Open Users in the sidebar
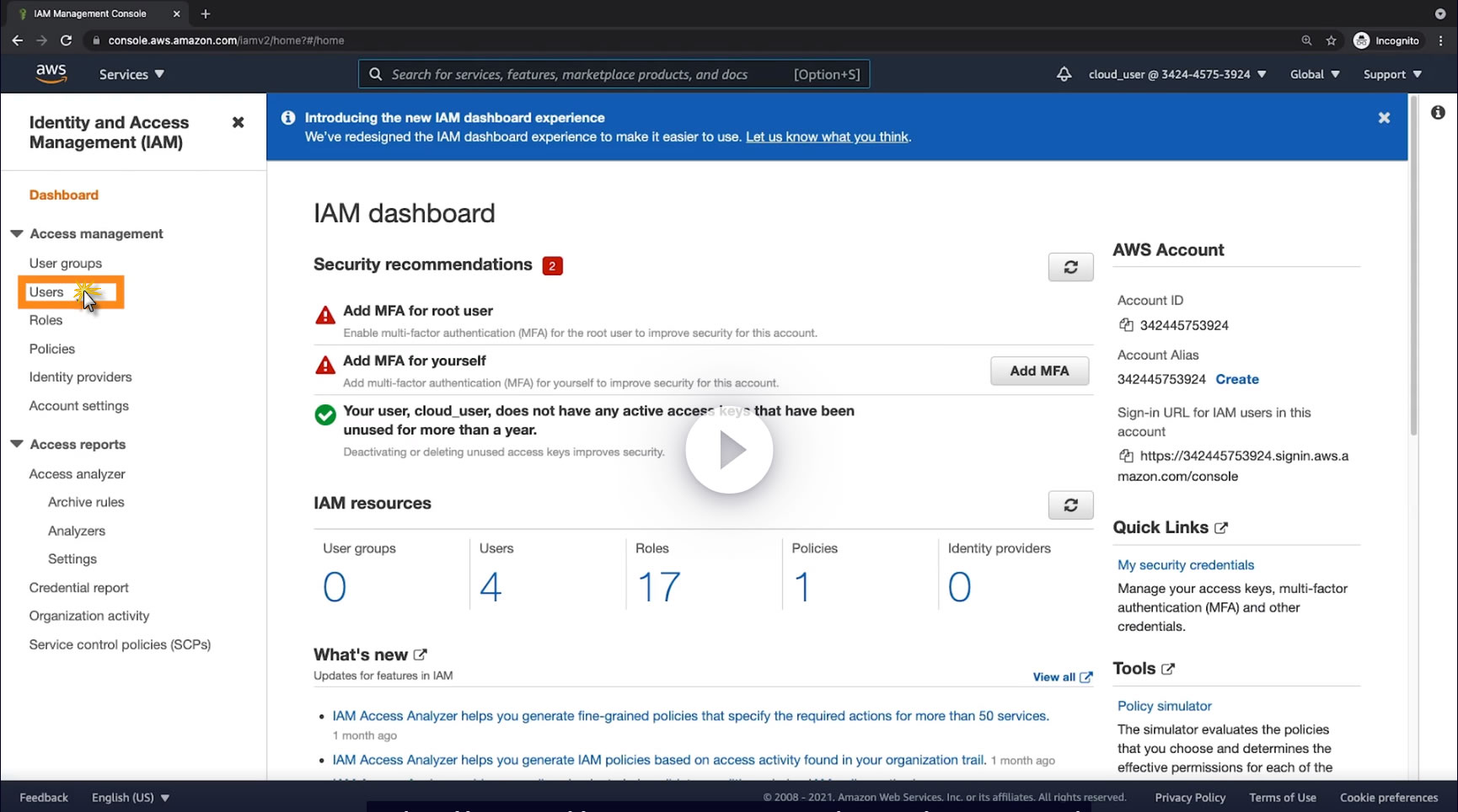 (46, 291)
